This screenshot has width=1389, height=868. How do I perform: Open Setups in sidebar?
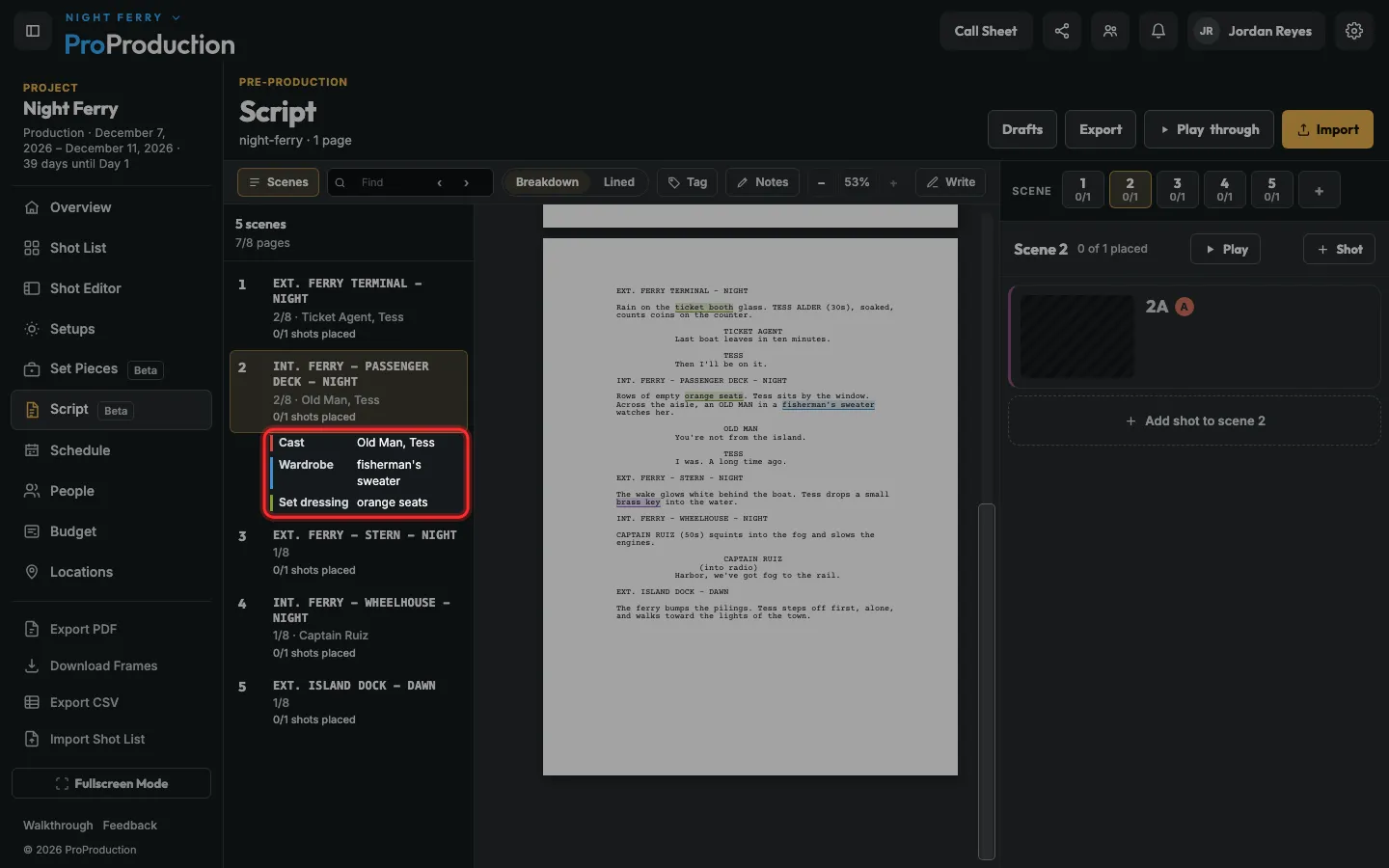tap(111, 329)
